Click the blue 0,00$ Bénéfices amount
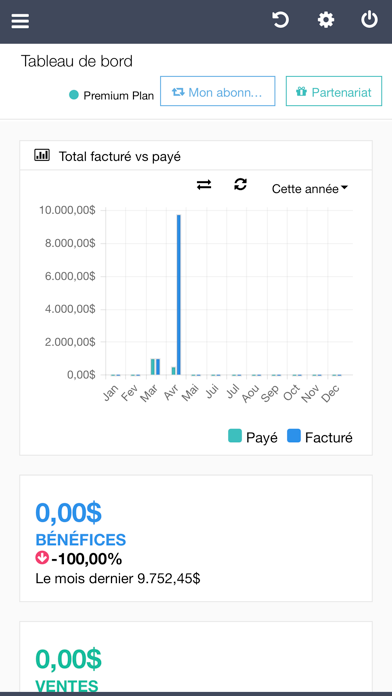This screenshot has height=696, width=392. (68, 512)
